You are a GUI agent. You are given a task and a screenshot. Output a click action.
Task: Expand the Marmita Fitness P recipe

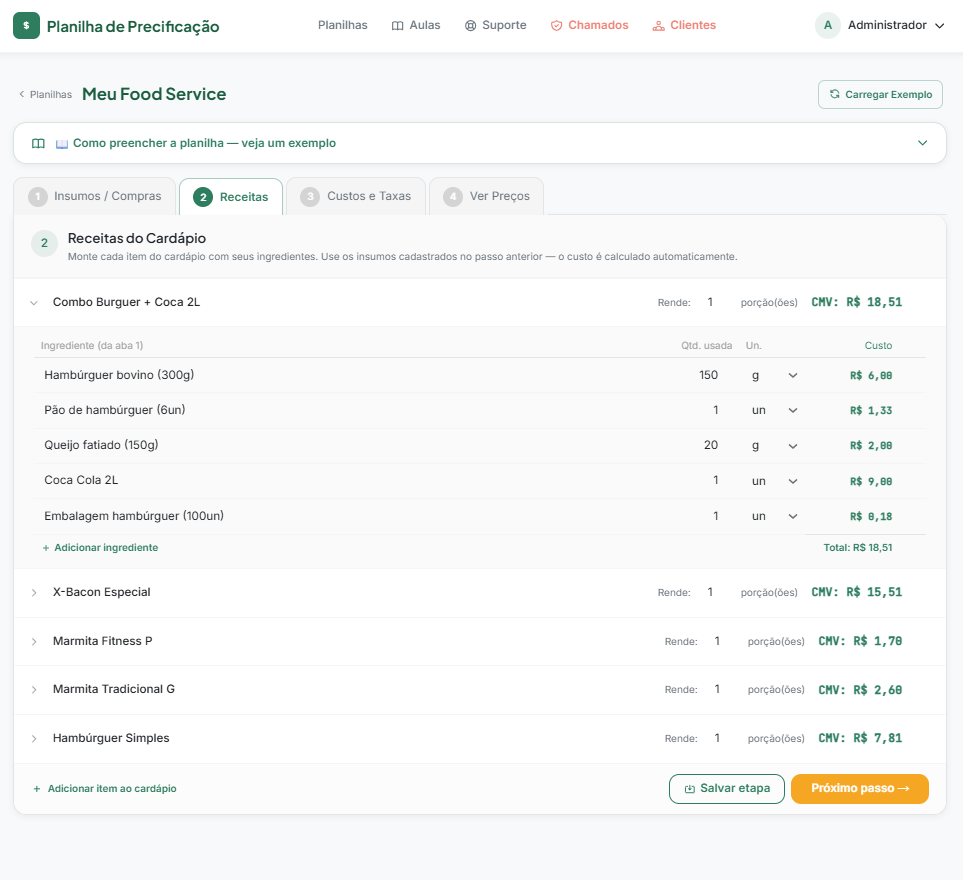[34, 642]
